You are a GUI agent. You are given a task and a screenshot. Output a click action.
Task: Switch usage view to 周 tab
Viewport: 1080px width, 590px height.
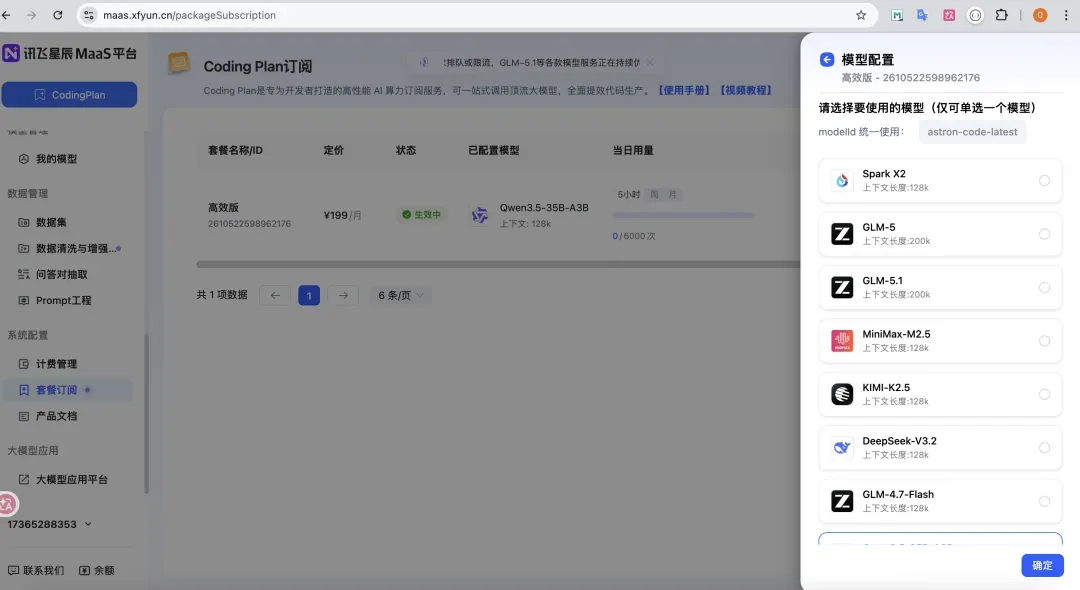(x=654, y=195)
